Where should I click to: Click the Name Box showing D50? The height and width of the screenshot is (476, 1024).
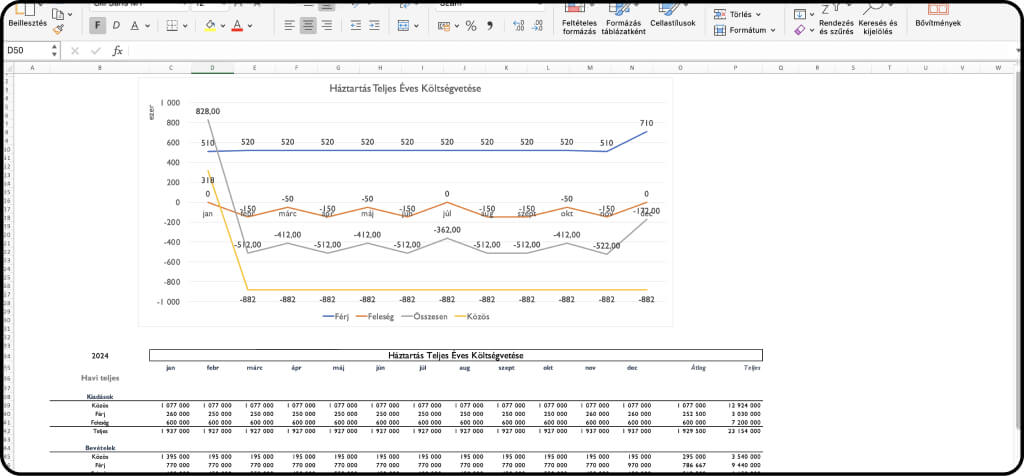[30, 50]
